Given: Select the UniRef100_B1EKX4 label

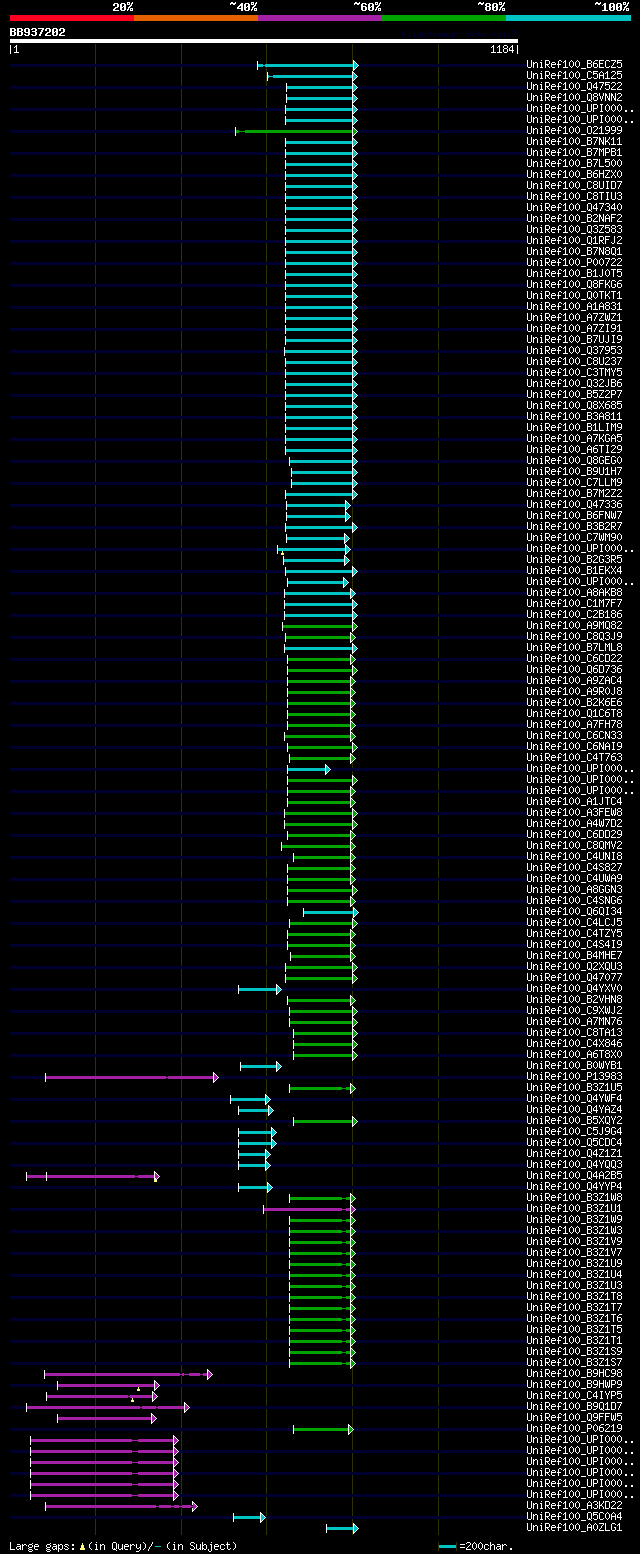Looking at the screenshot, I should [573, 570].
